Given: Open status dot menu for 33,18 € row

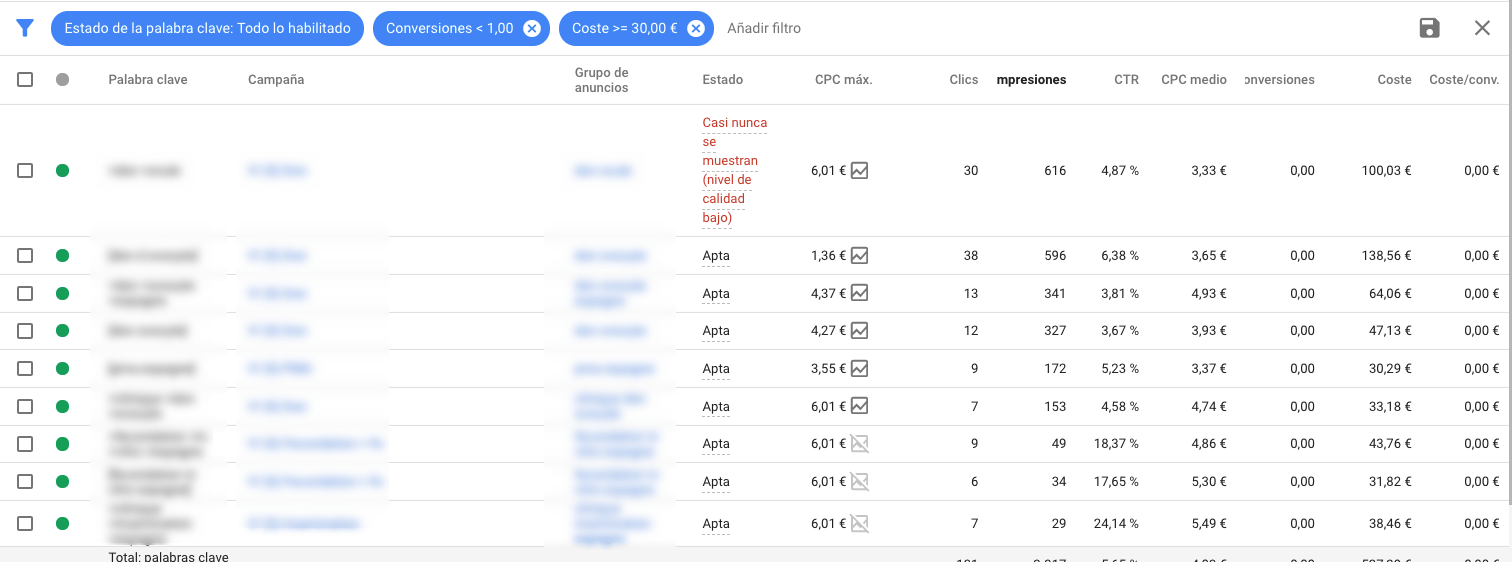Looking at the screenshot, I should (x=62, y=406).
